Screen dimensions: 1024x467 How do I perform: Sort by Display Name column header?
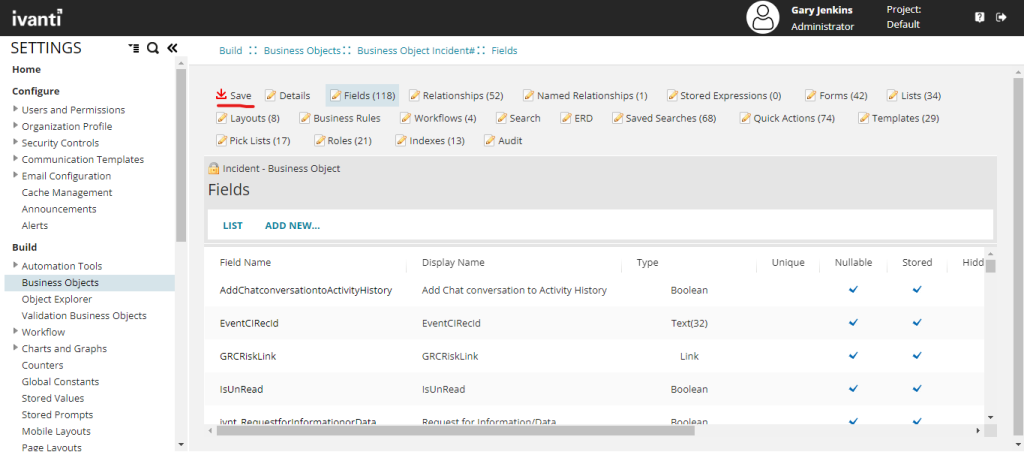point(453,263)
